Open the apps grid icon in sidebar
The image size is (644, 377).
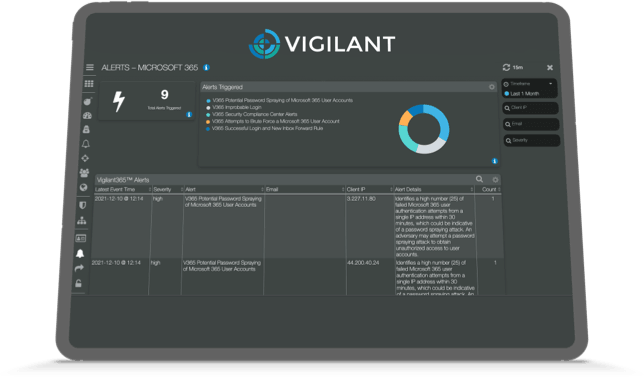pyautogui.click(x=89, y=84)
